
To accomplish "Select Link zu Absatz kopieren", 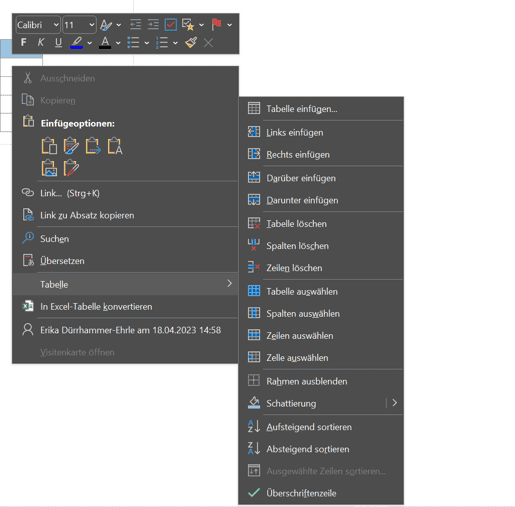I will (x=125, y=215).
